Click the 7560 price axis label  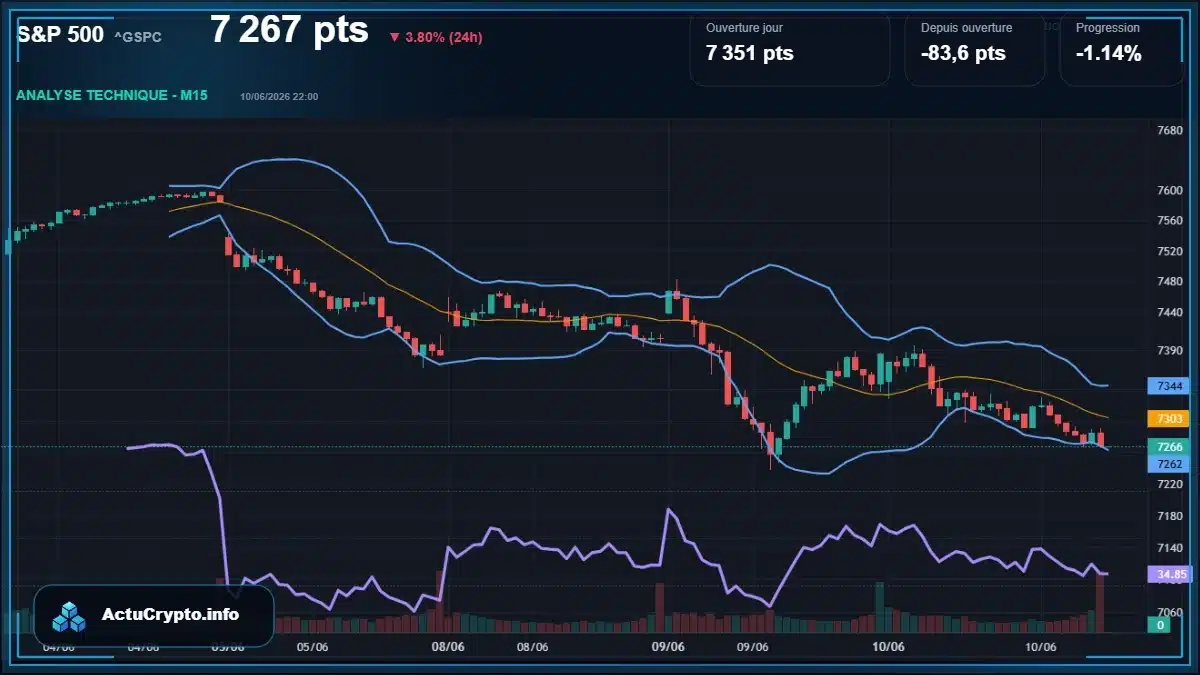coord(1169,221)
